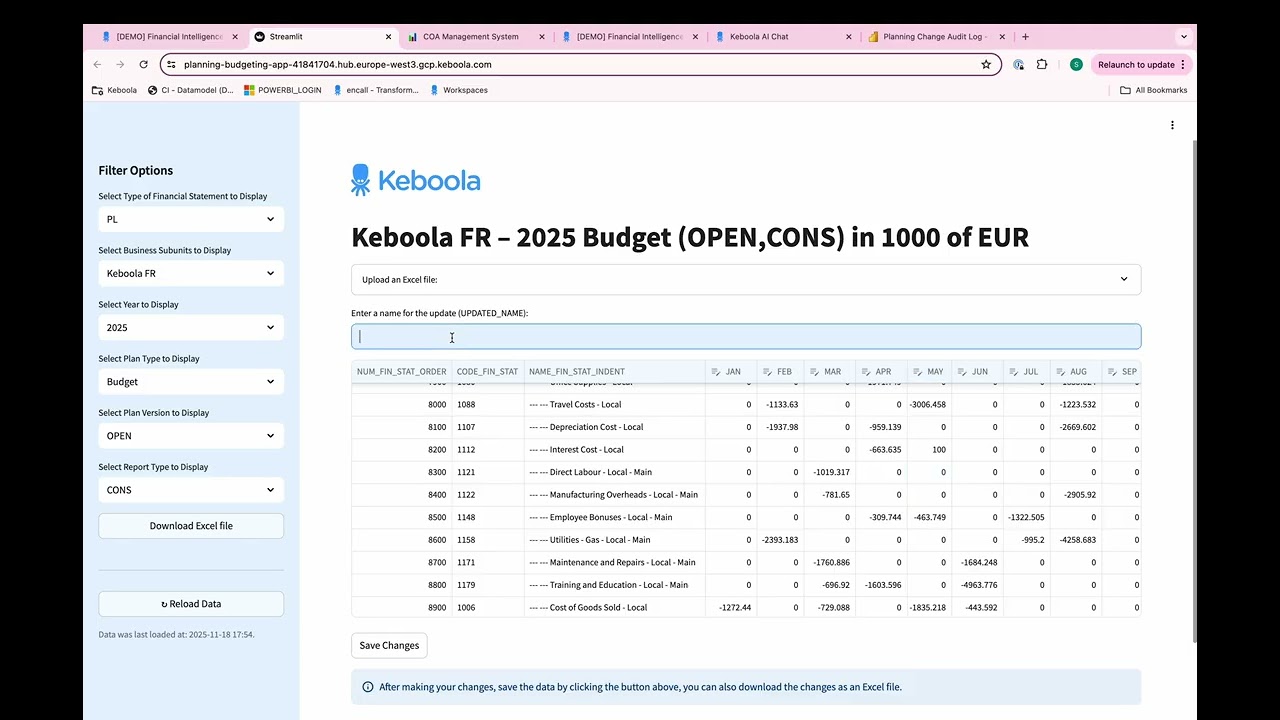1280x720 pixels.
Task: Open year 2025 dropdown
Action: coord(191,327)
